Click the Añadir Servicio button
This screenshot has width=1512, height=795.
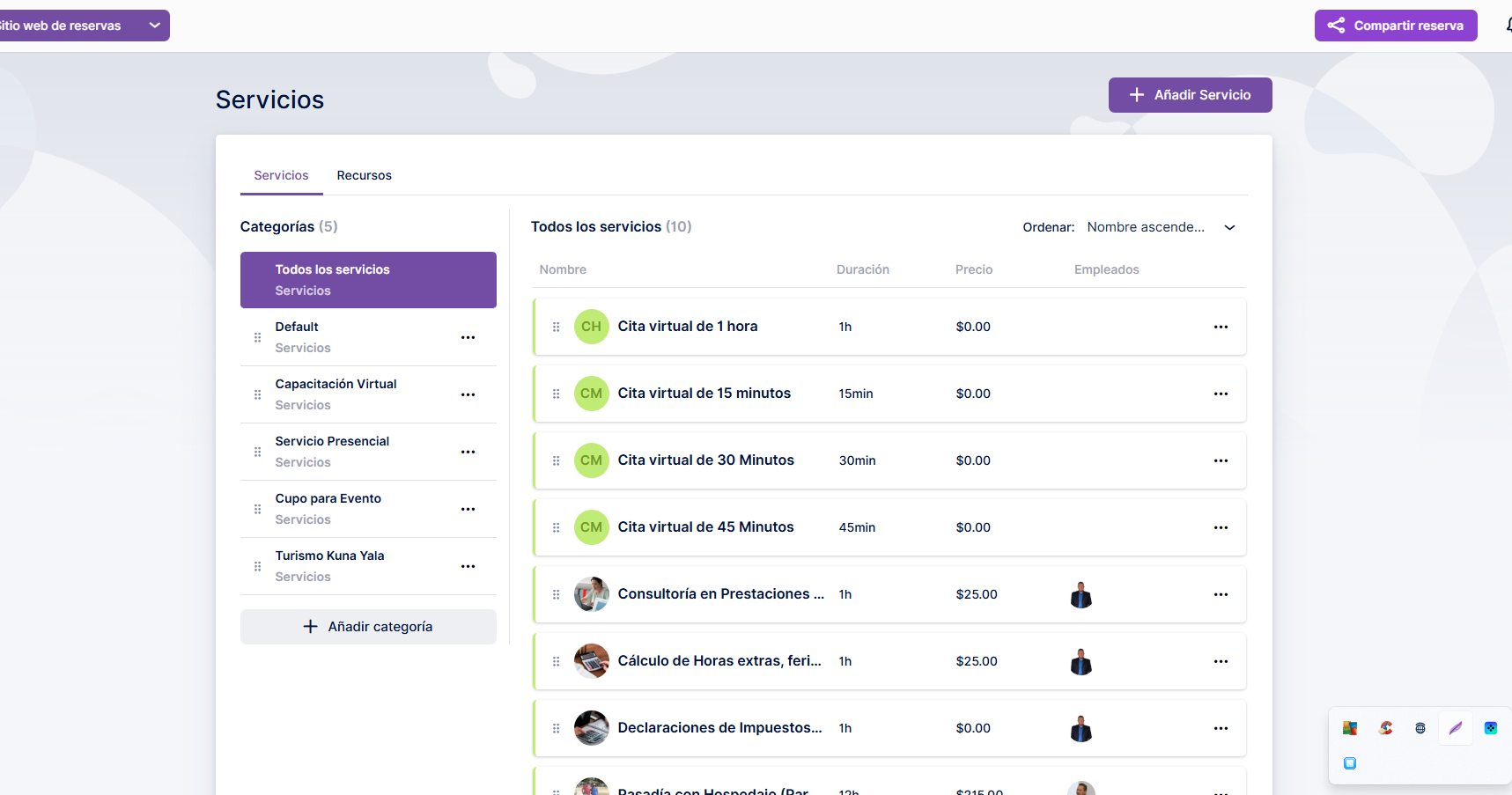coord(1190,95)
